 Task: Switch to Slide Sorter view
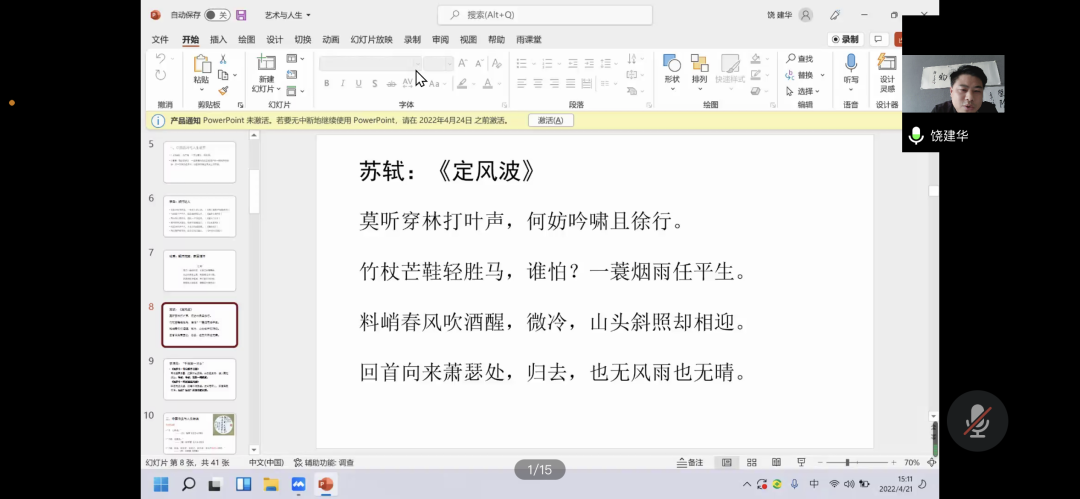(751, 463)
